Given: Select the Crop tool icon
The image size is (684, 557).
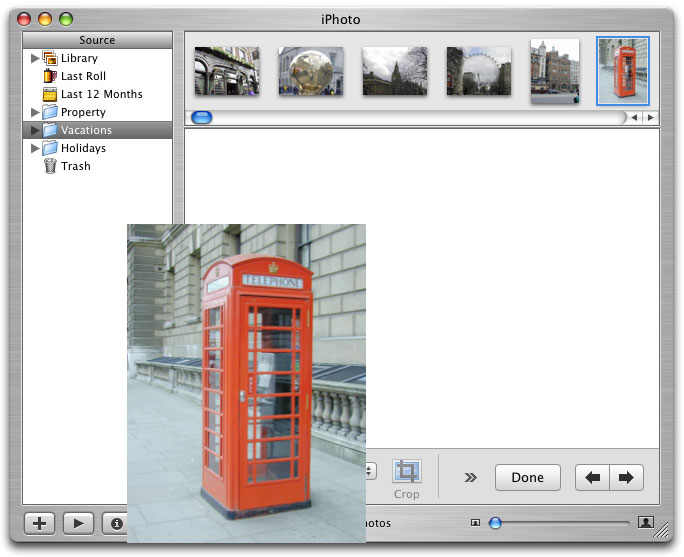Looking at the screenshot, I should coord(407,472).
